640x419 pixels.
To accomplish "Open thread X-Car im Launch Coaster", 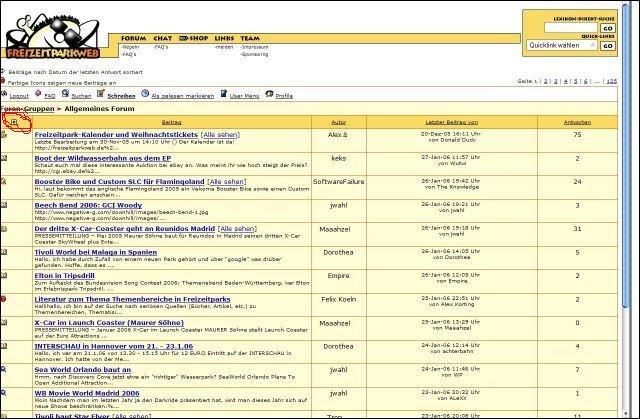I will (109, 323).
